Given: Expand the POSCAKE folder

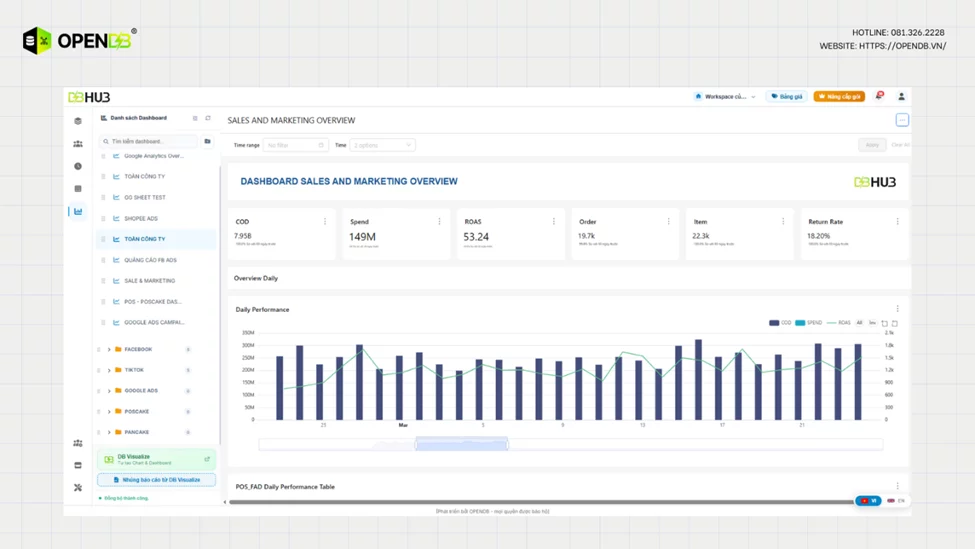Looking at the screenshot, I should click(x=109, y=412).
